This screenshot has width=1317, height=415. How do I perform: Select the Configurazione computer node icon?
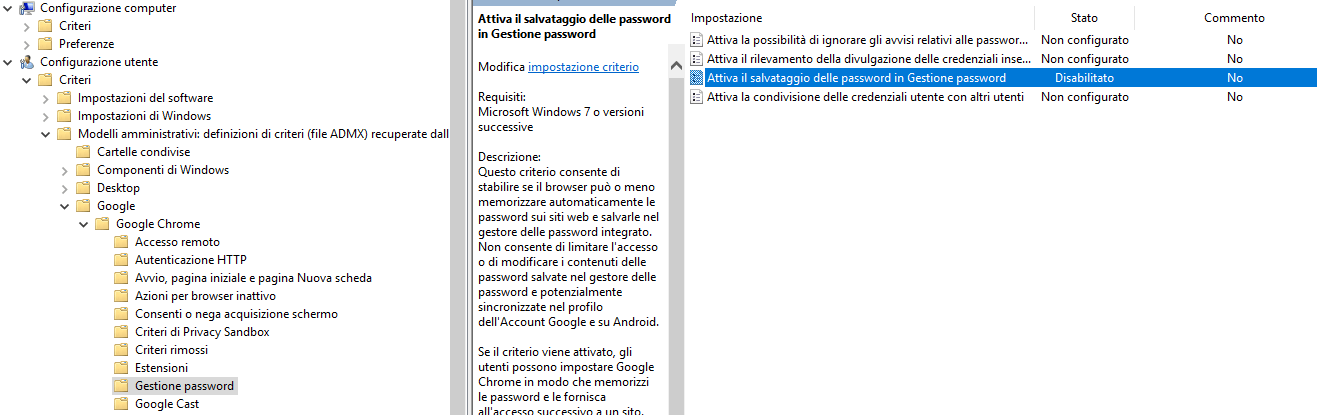coord(27,8)
